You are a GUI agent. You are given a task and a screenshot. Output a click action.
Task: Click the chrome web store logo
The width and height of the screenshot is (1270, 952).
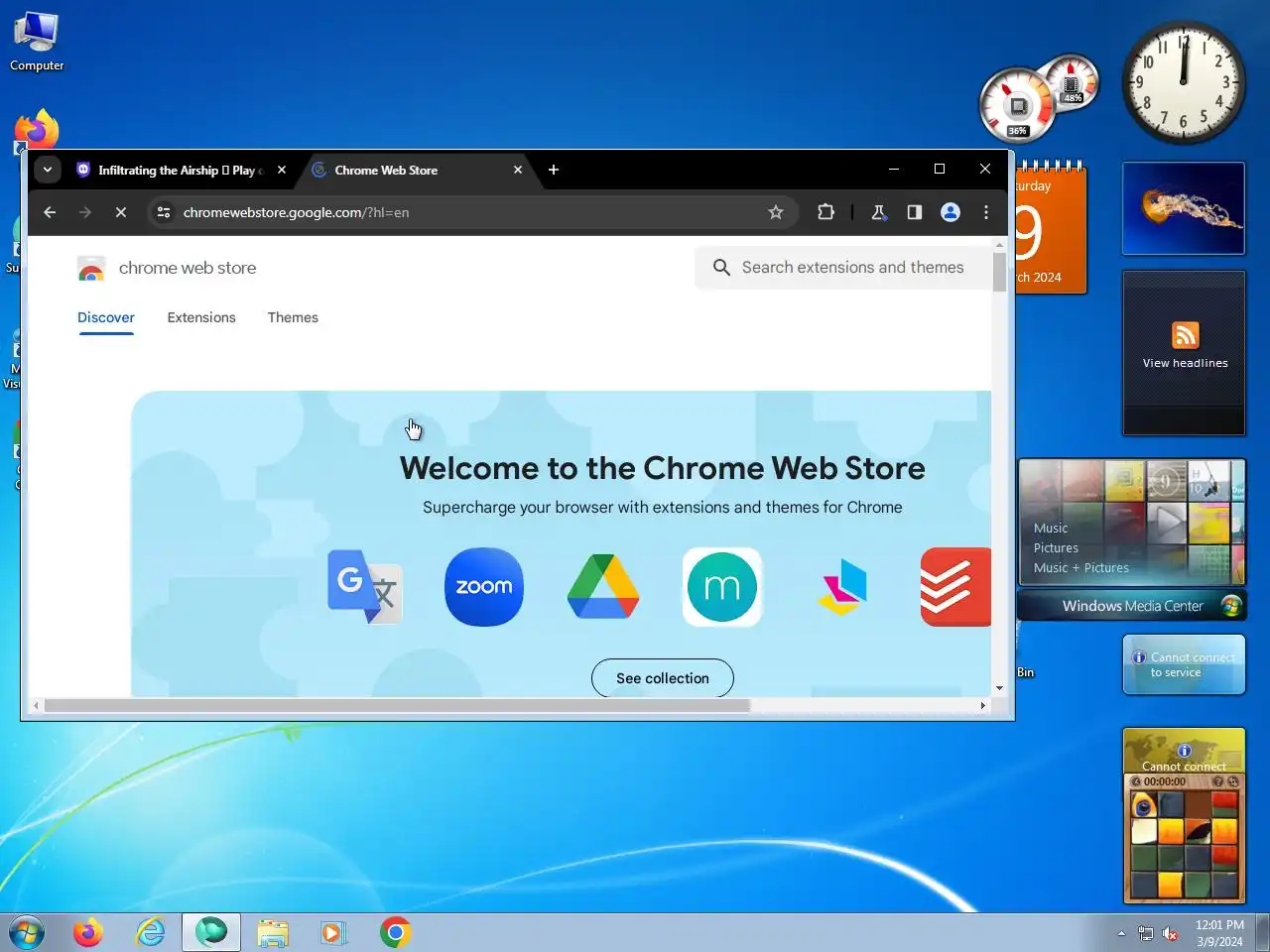pos(167,268)
